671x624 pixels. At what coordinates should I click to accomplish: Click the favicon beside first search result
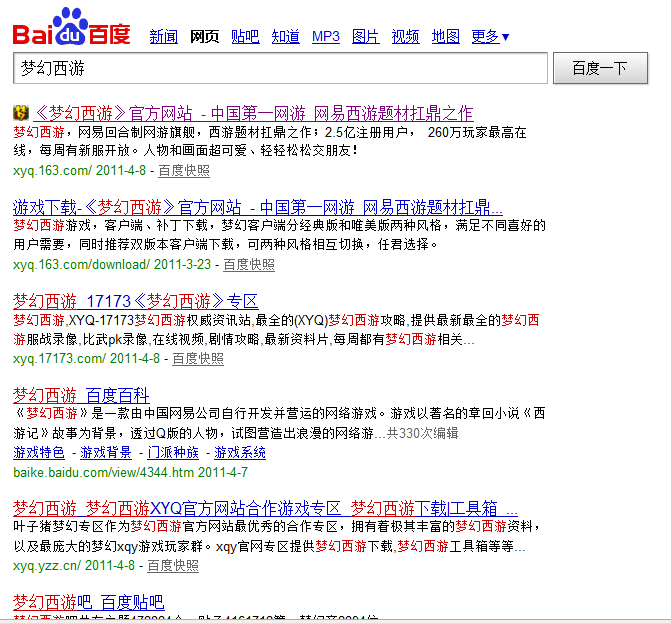tap(21, 113)
